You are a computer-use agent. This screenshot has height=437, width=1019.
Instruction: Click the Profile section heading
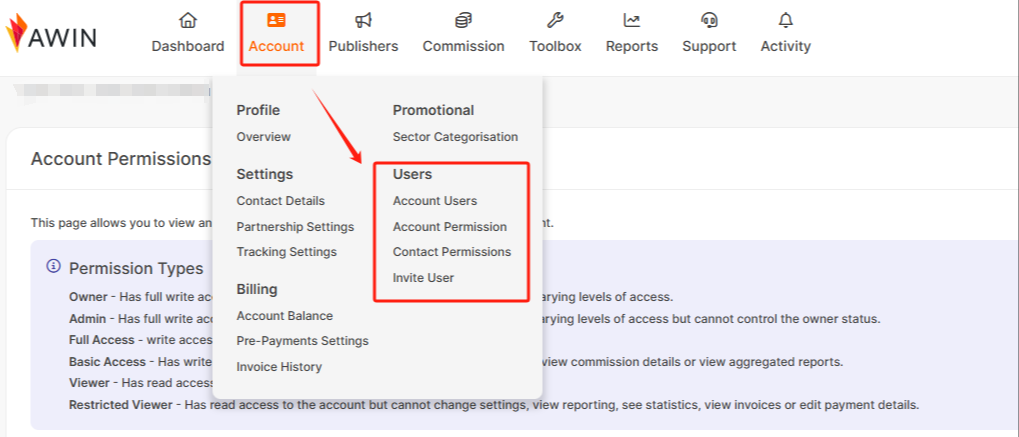(258, 111)
